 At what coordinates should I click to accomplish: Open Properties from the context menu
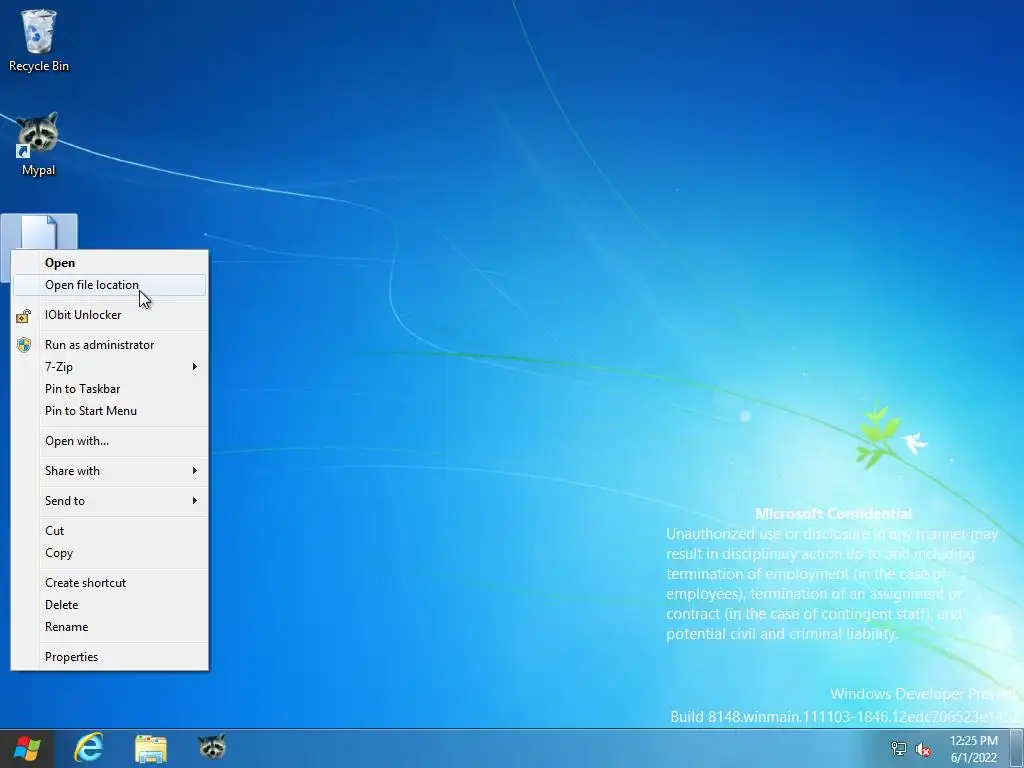(x=110, y=657)
